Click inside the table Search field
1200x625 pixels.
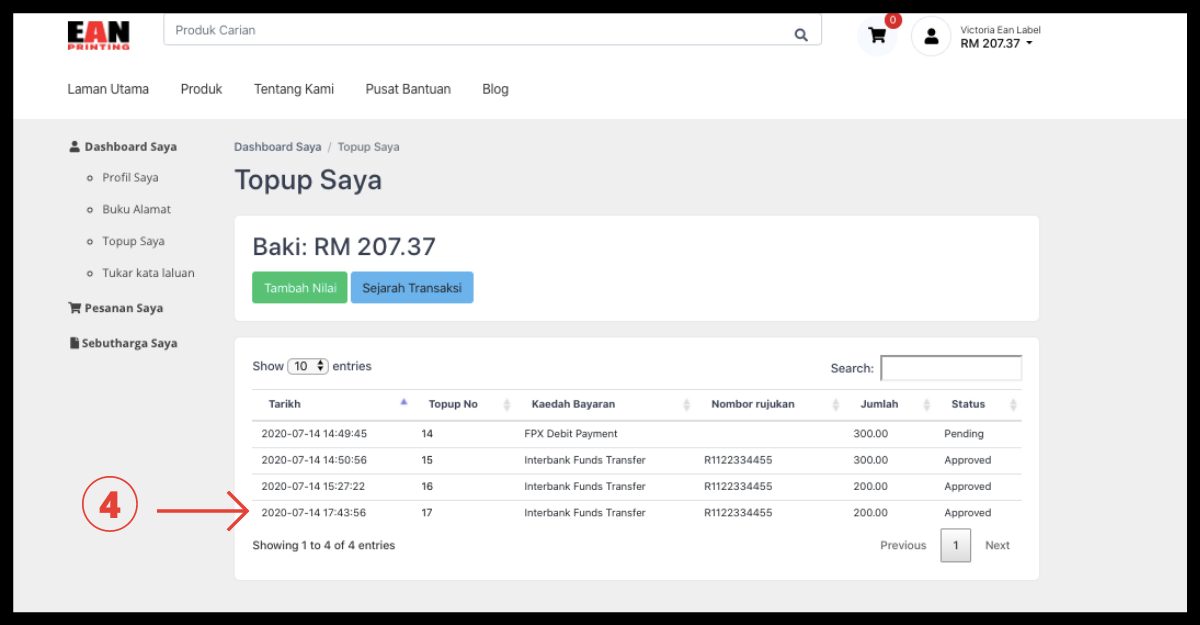(x=950, y=368)
